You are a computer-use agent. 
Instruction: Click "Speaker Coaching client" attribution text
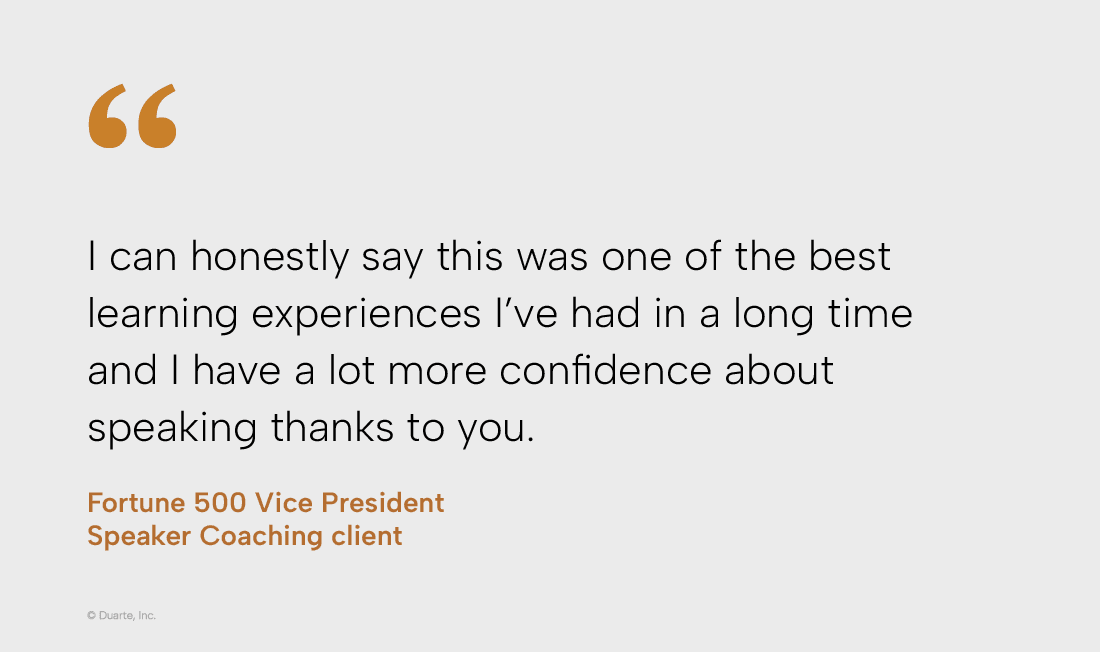[244, 535]
